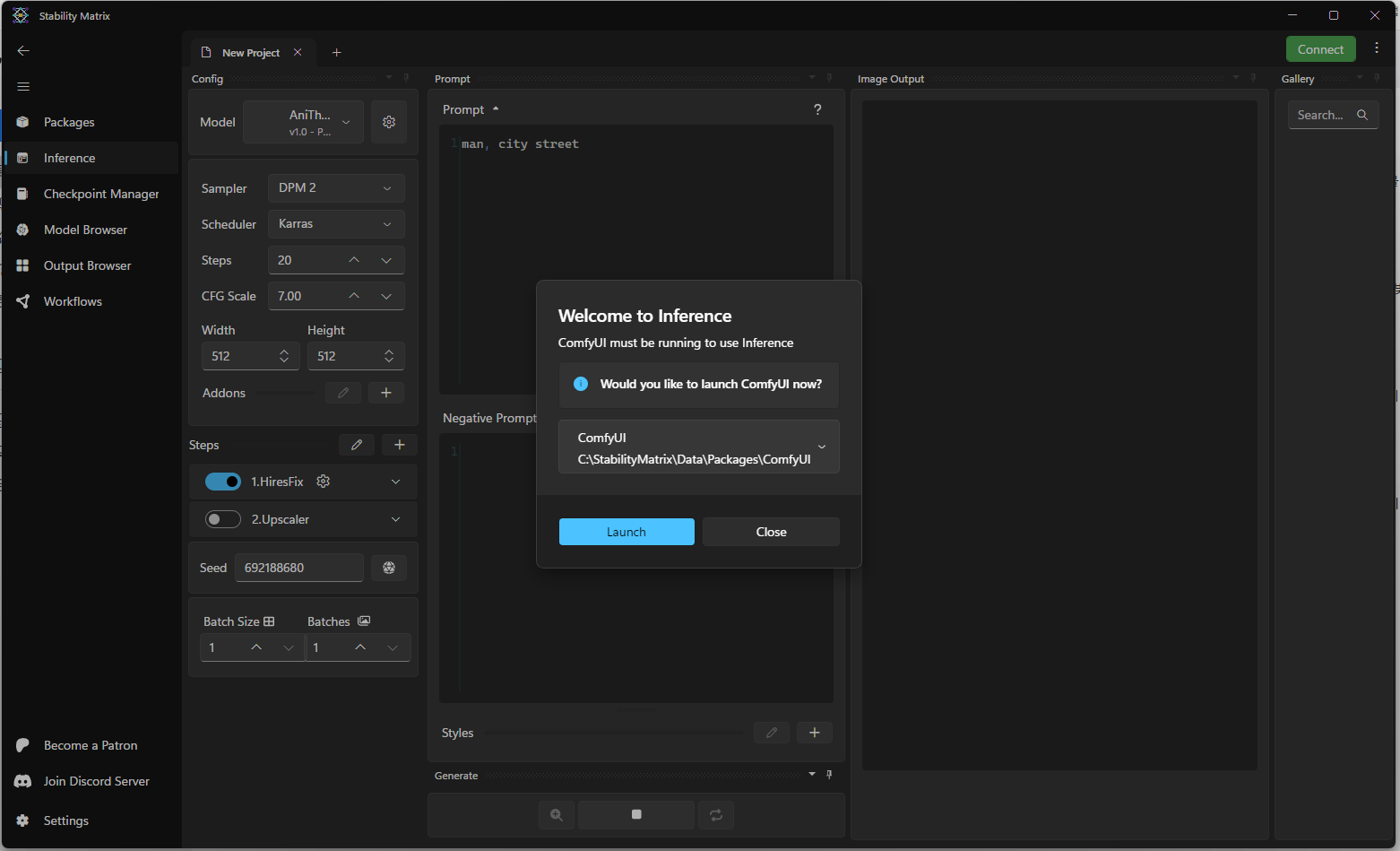Click the Seed input field

pyautogui.click(x=299, y=568)
